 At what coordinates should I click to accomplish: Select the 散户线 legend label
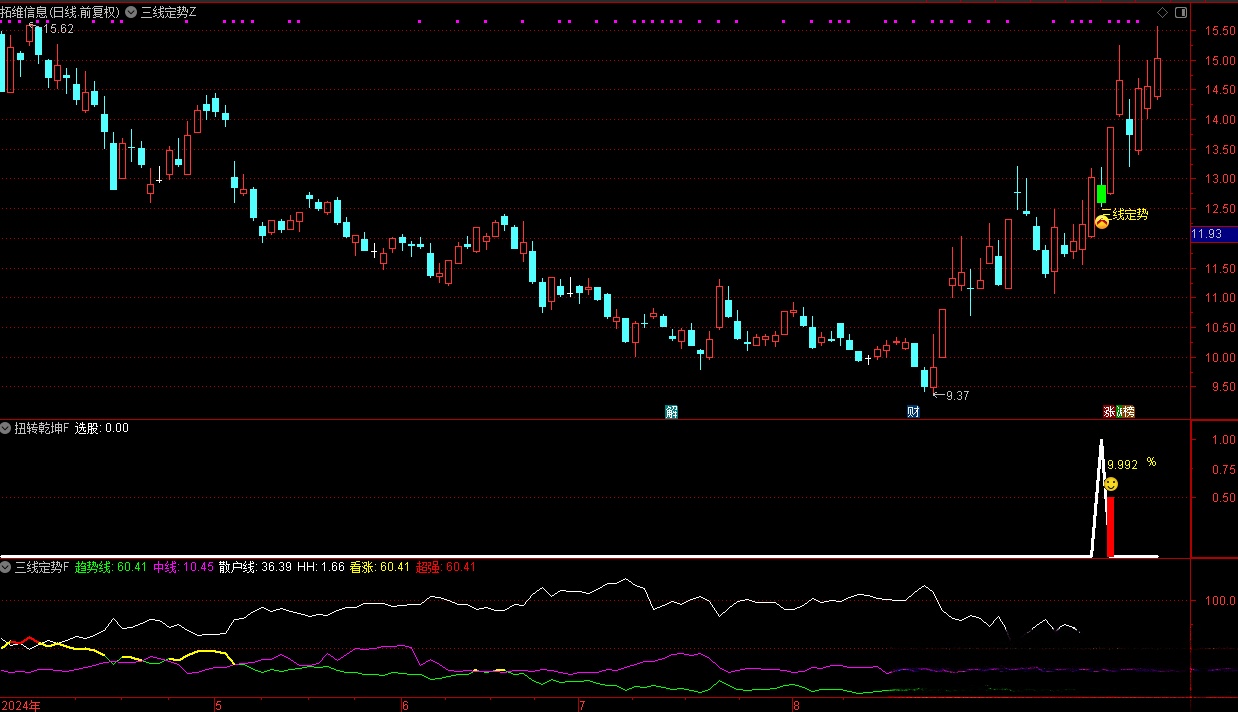(238, 567)
